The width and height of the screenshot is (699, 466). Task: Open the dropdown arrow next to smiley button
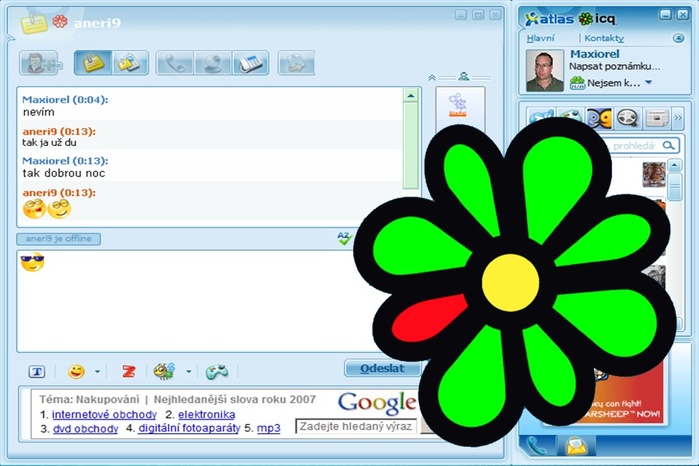click(x=97, y=371)
